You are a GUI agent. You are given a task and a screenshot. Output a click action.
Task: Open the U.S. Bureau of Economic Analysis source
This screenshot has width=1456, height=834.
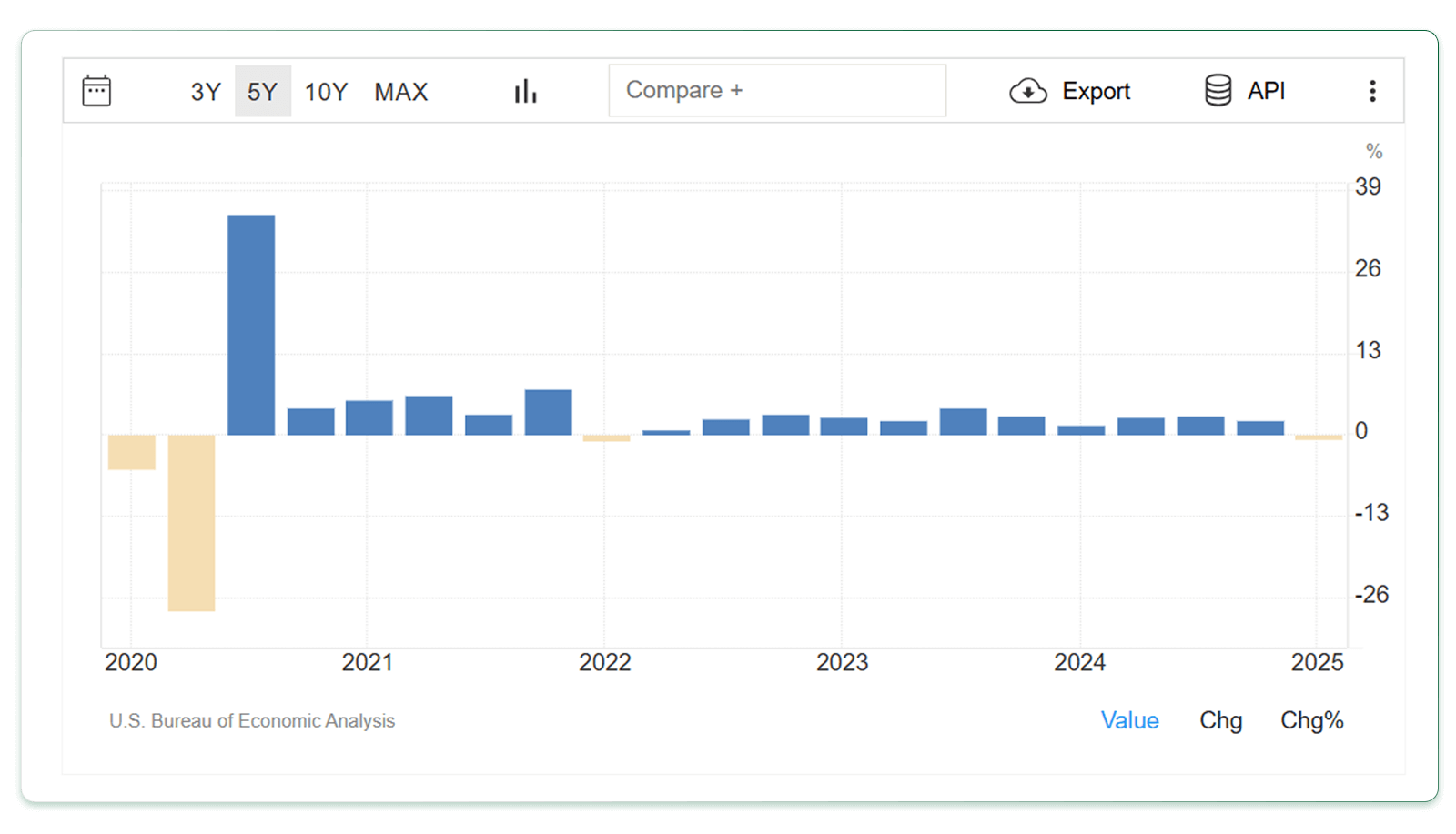(252, 721)
